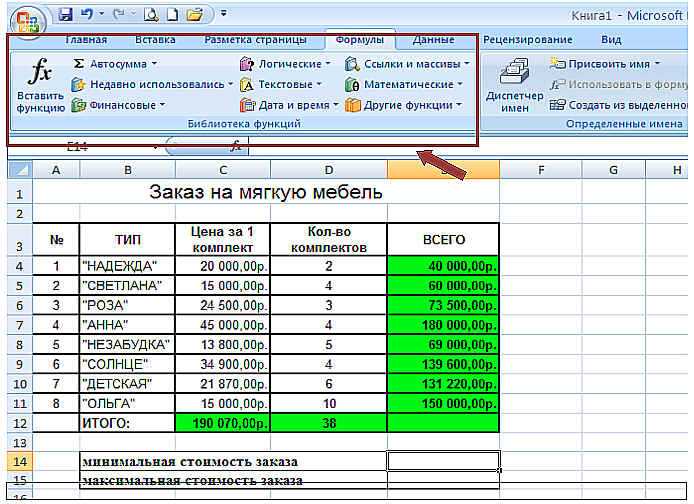This screenshot has width=694, height=504.
Task: Open the Вид tab
Action: pyautogui.click(x=611, y=40)
